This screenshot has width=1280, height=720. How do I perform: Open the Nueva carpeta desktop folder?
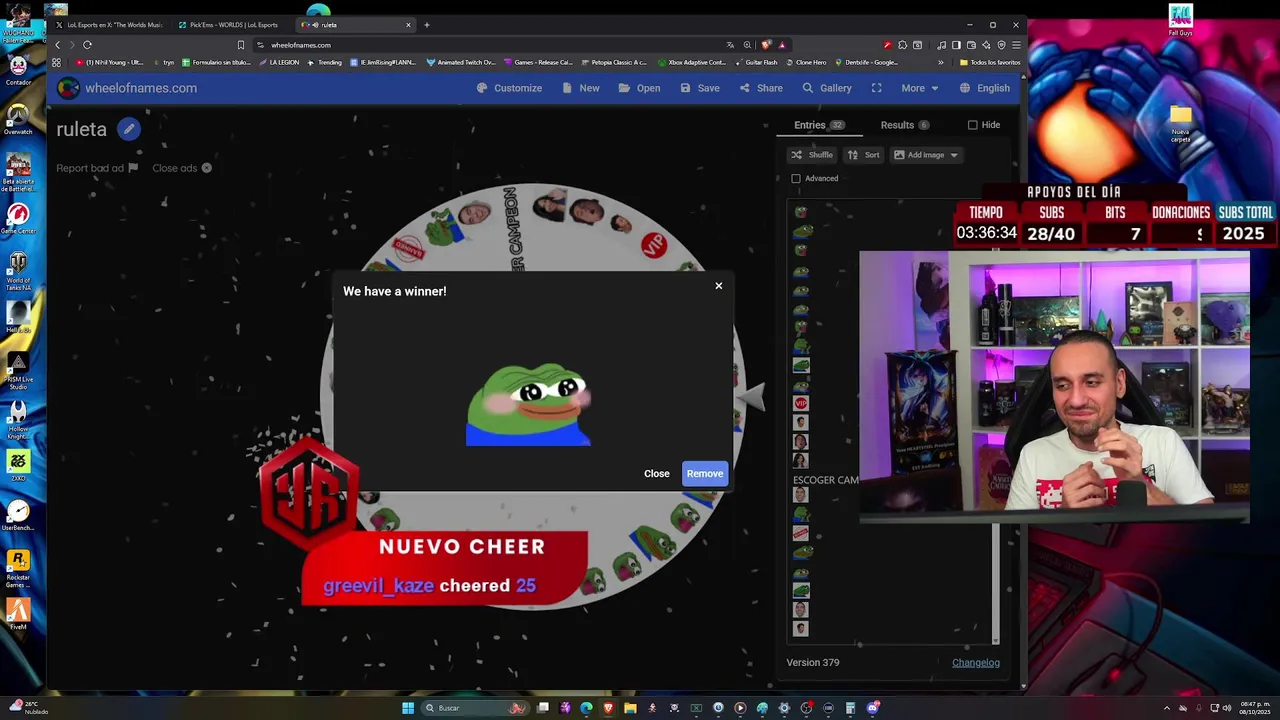pyautogui.click(x=1181, y=124)
